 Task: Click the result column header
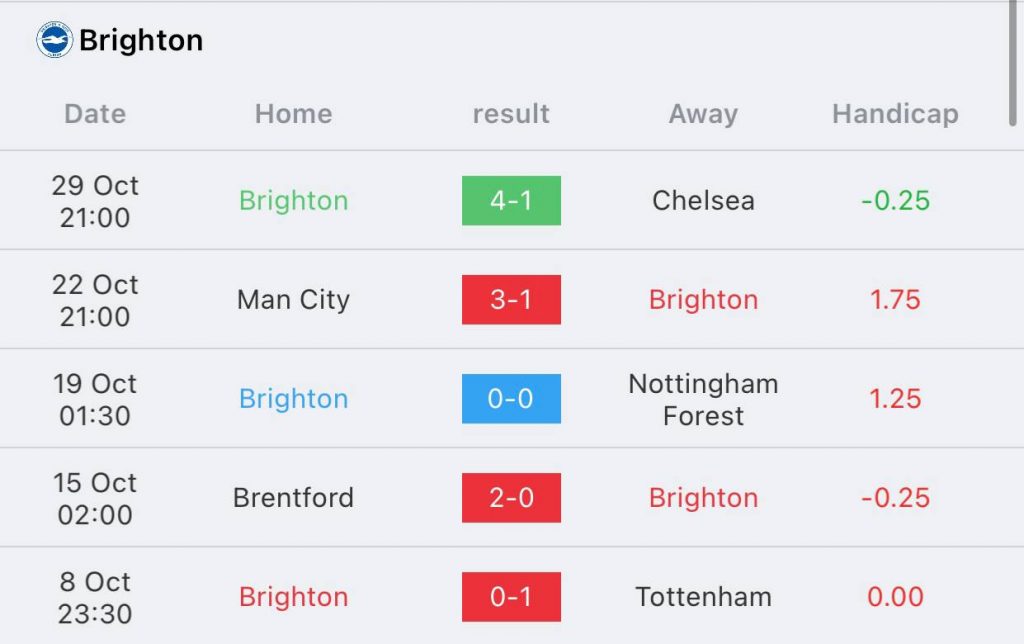[x=511, y=114]
